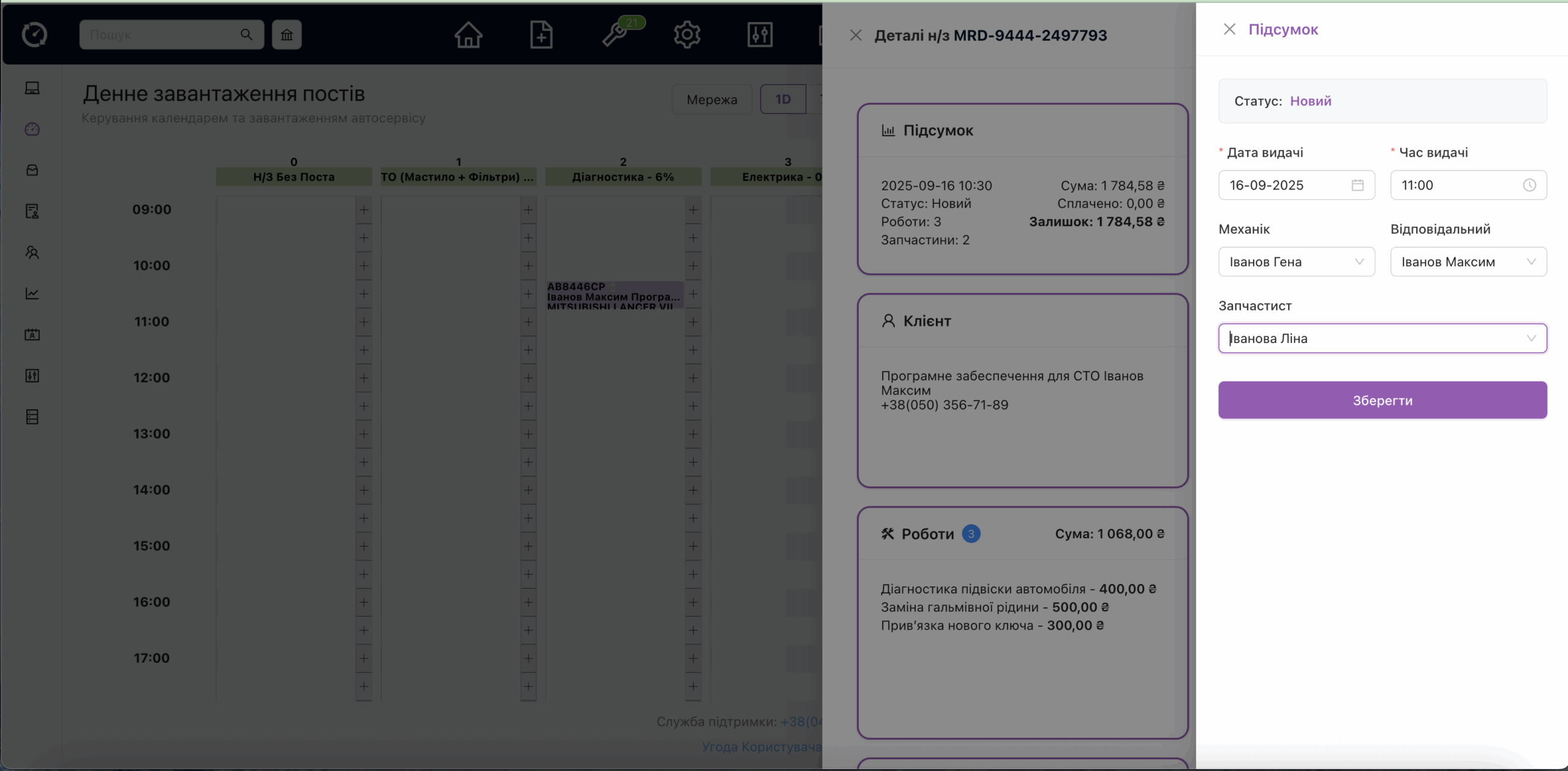Open the AB8446CP appointment in Діагностика column
1568x771 pixels.
[613, 296]
